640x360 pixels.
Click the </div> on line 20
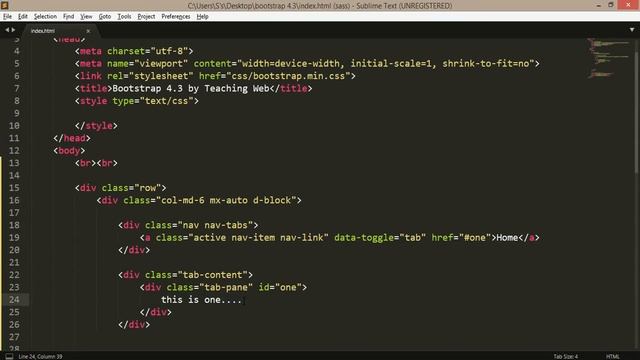(x=134, y=250)
